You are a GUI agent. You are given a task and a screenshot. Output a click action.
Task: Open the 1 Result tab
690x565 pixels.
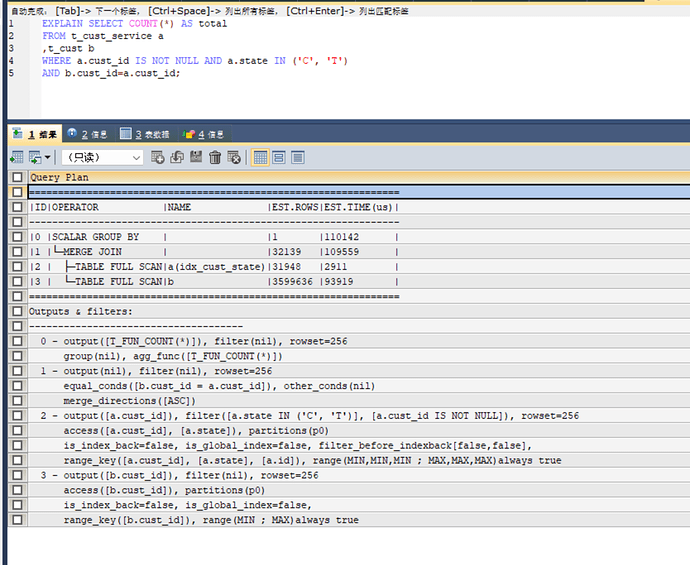click(x=35, y=134)
